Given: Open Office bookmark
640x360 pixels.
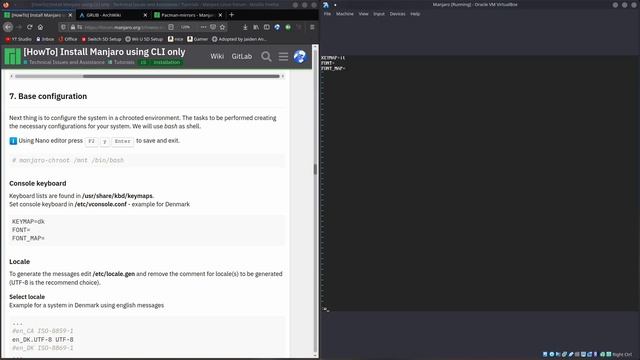Looking at the screenshot, I should coord(68,39).
